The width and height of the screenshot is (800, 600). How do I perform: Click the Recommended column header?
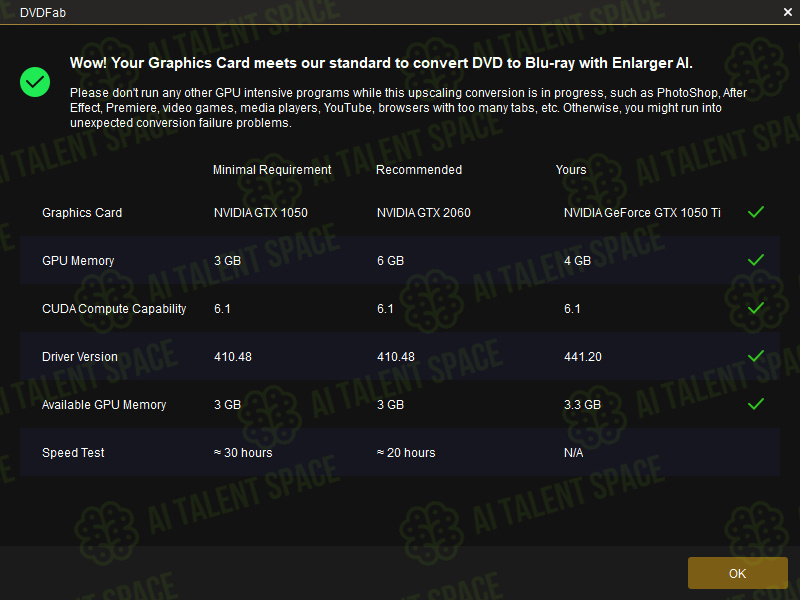tap(419, 170)
